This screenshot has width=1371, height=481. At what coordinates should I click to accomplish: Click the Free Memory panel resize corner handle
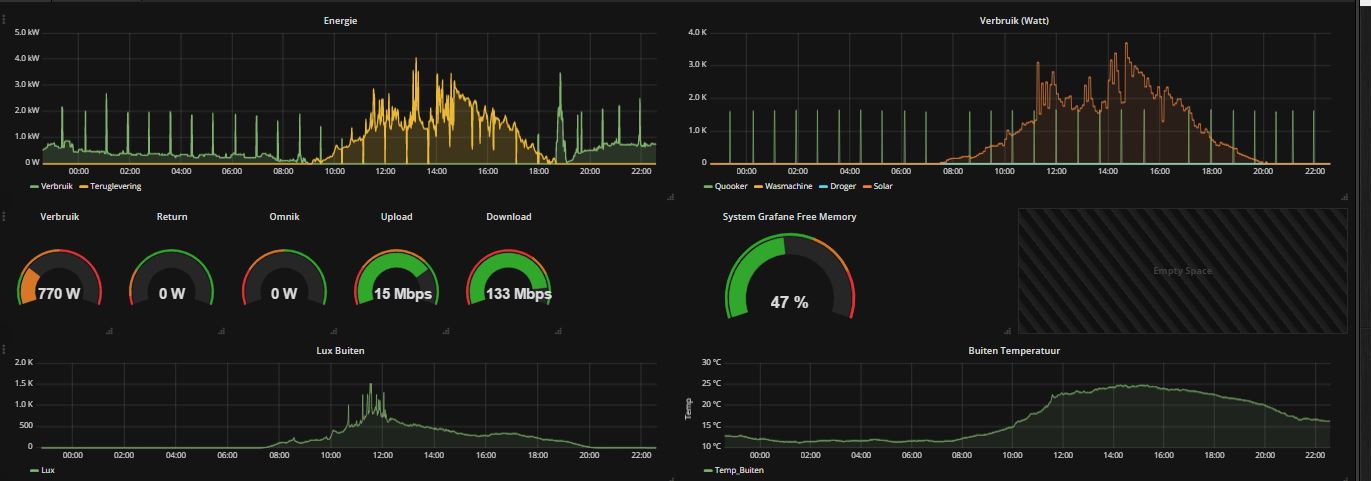(1008, 330)
